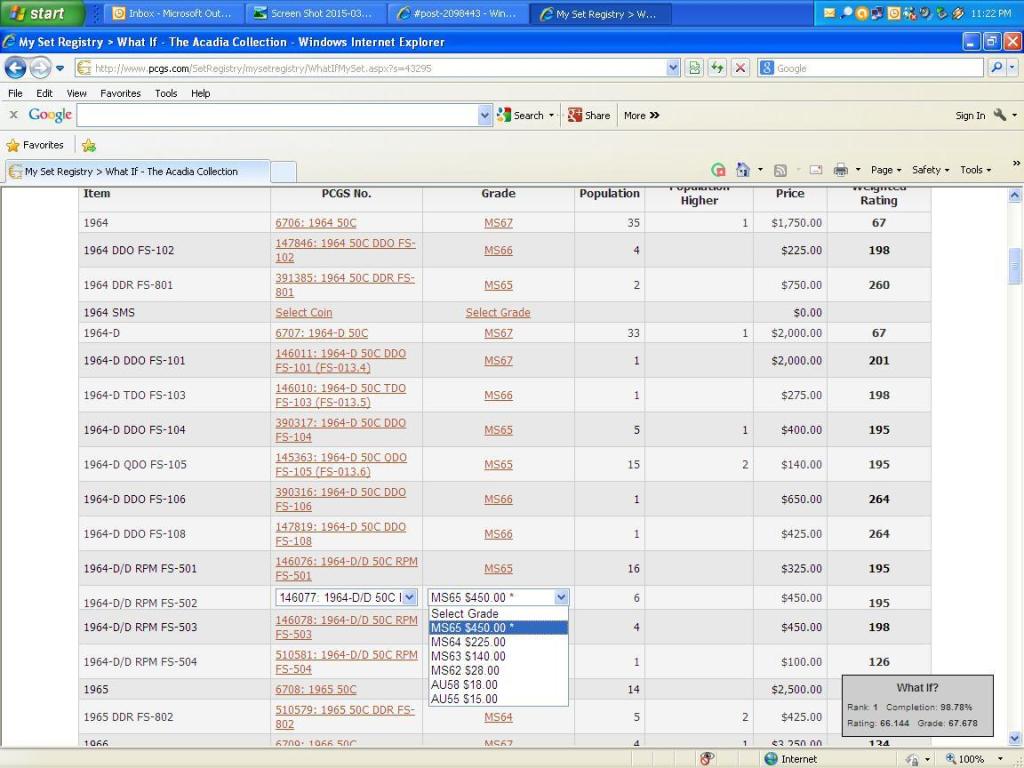Click the Read Mail envelope icon
The height and width of the screenshot is (768, 1024).
click(816, 170)
